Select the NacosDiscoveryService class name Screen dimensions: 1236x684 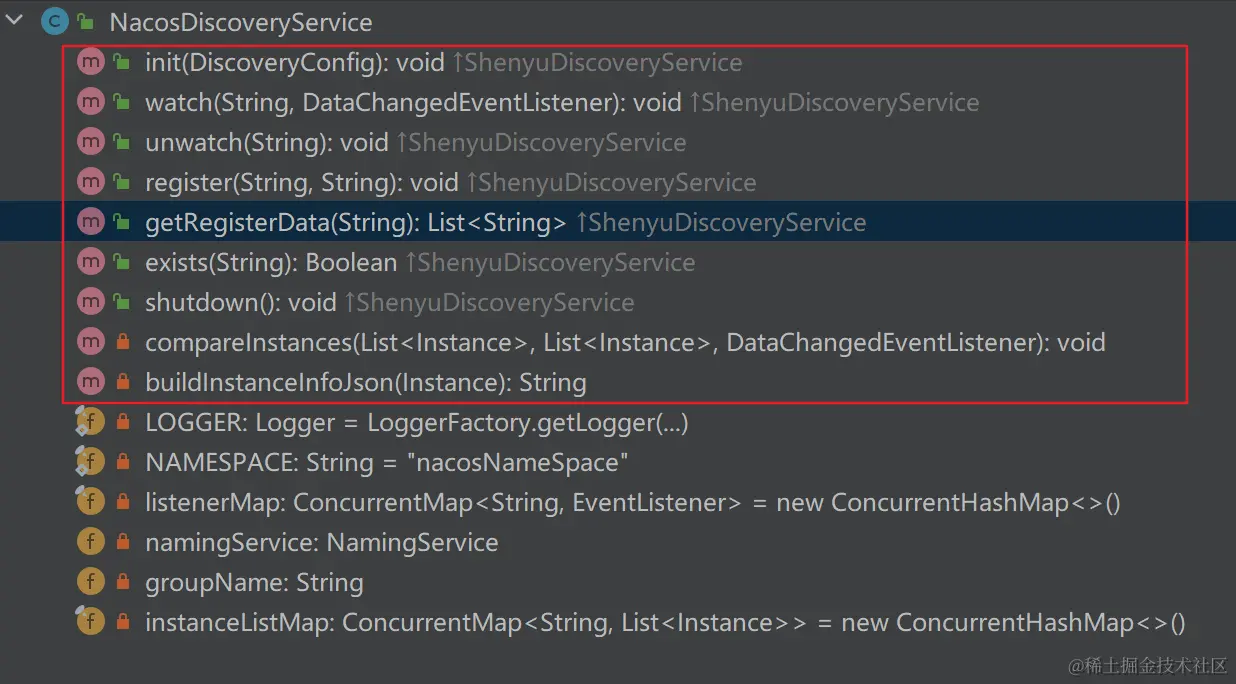241,22
